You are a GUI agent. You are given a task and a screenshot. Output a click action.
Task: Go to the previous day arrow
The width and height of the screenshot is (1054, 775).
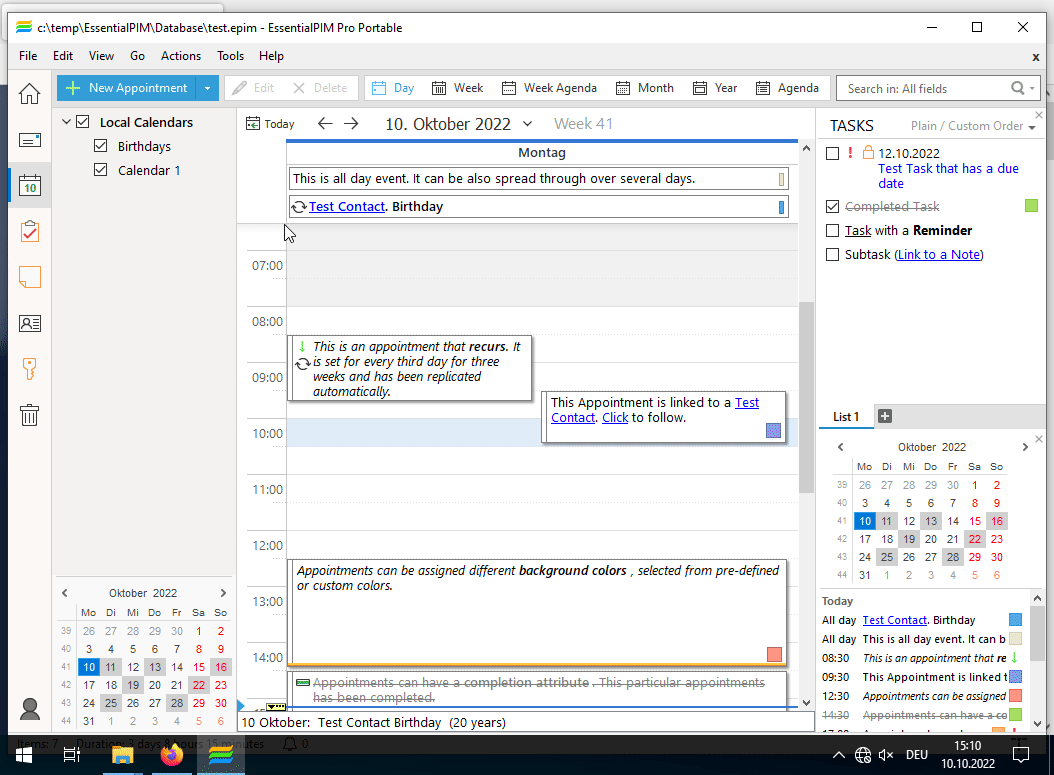click(x=325, y=124)
